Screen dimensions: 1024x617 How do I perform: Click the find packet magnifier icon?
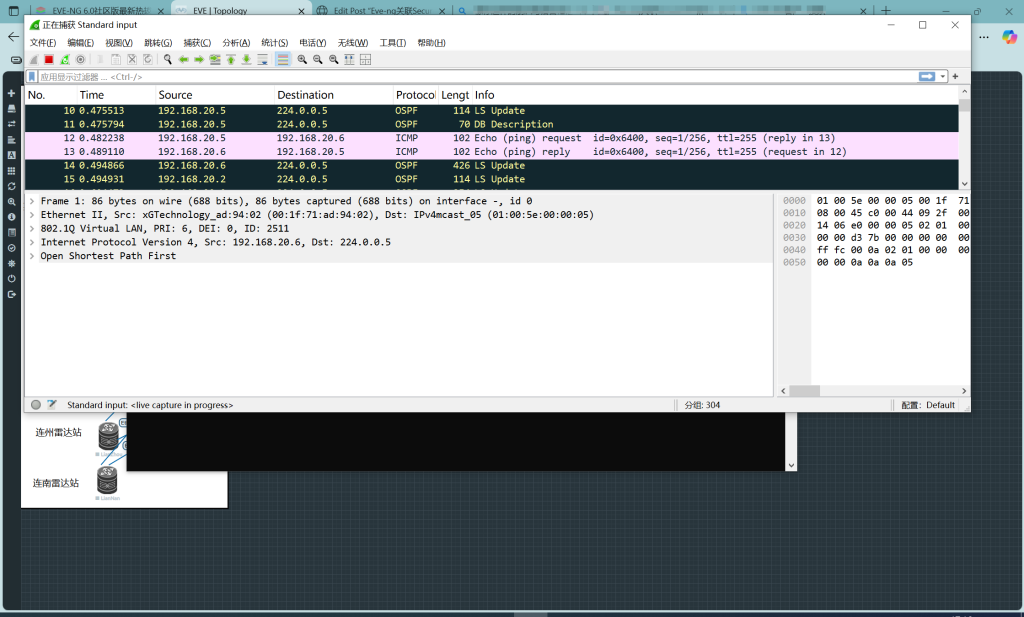pos(168,60)
